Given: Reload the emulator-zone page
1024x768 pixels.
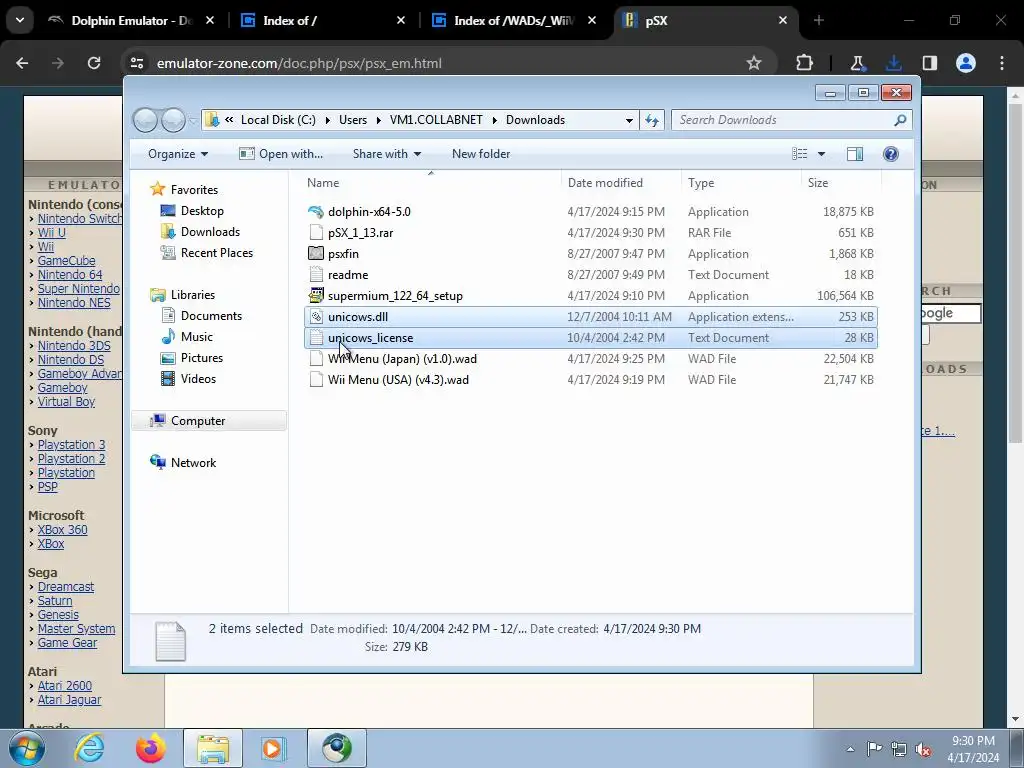Looking at the screenshot, I should (94, 63).
